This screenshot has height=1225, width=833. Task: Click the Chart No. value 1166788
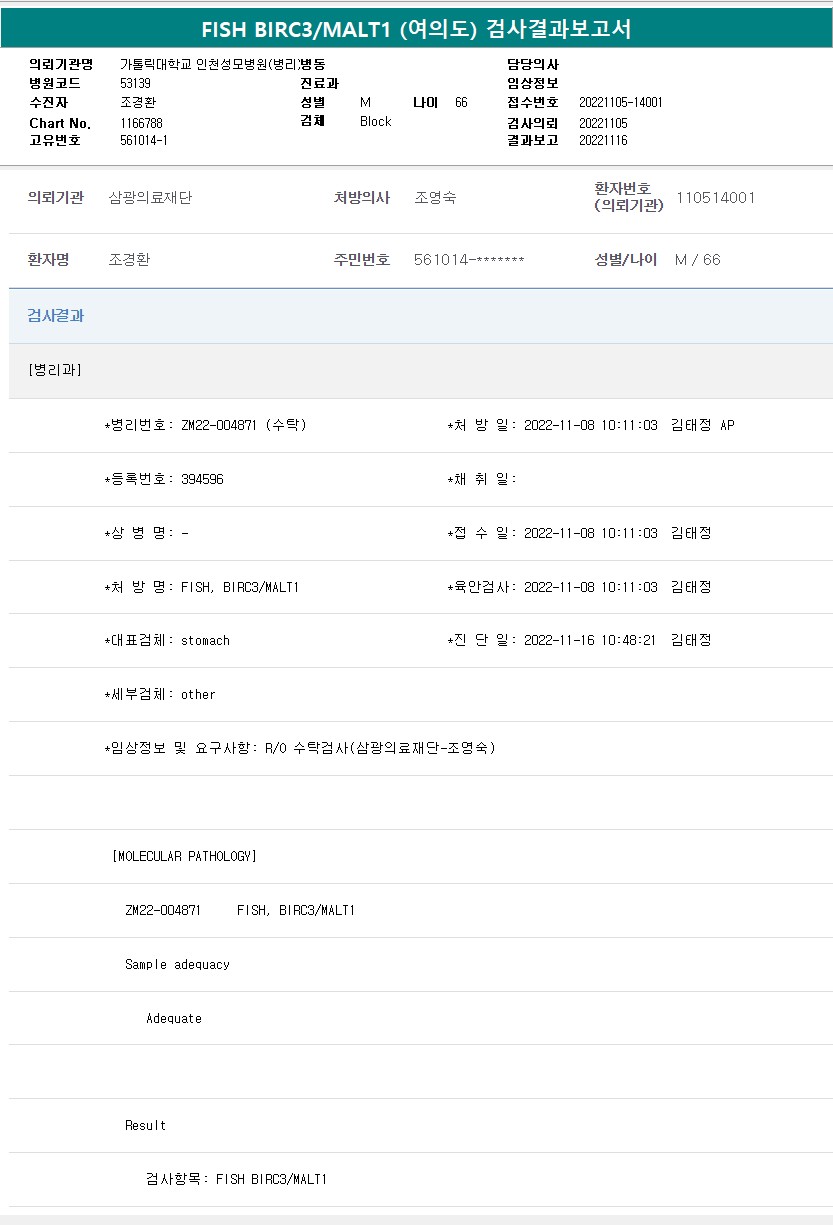coord(141,123)
